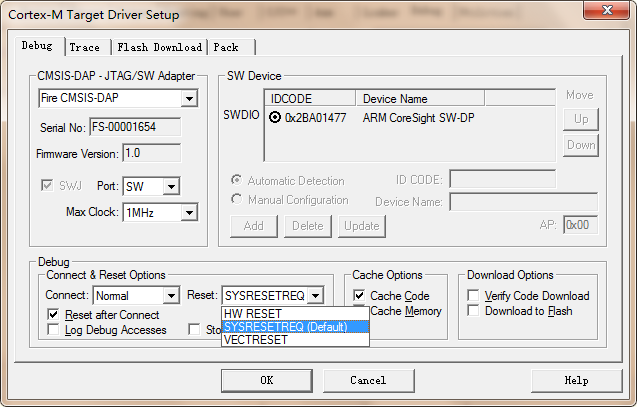The width and height of the screenshot is (637, 407).
Task: Check Download to Flash option
Action: click(x=474, y=311)
